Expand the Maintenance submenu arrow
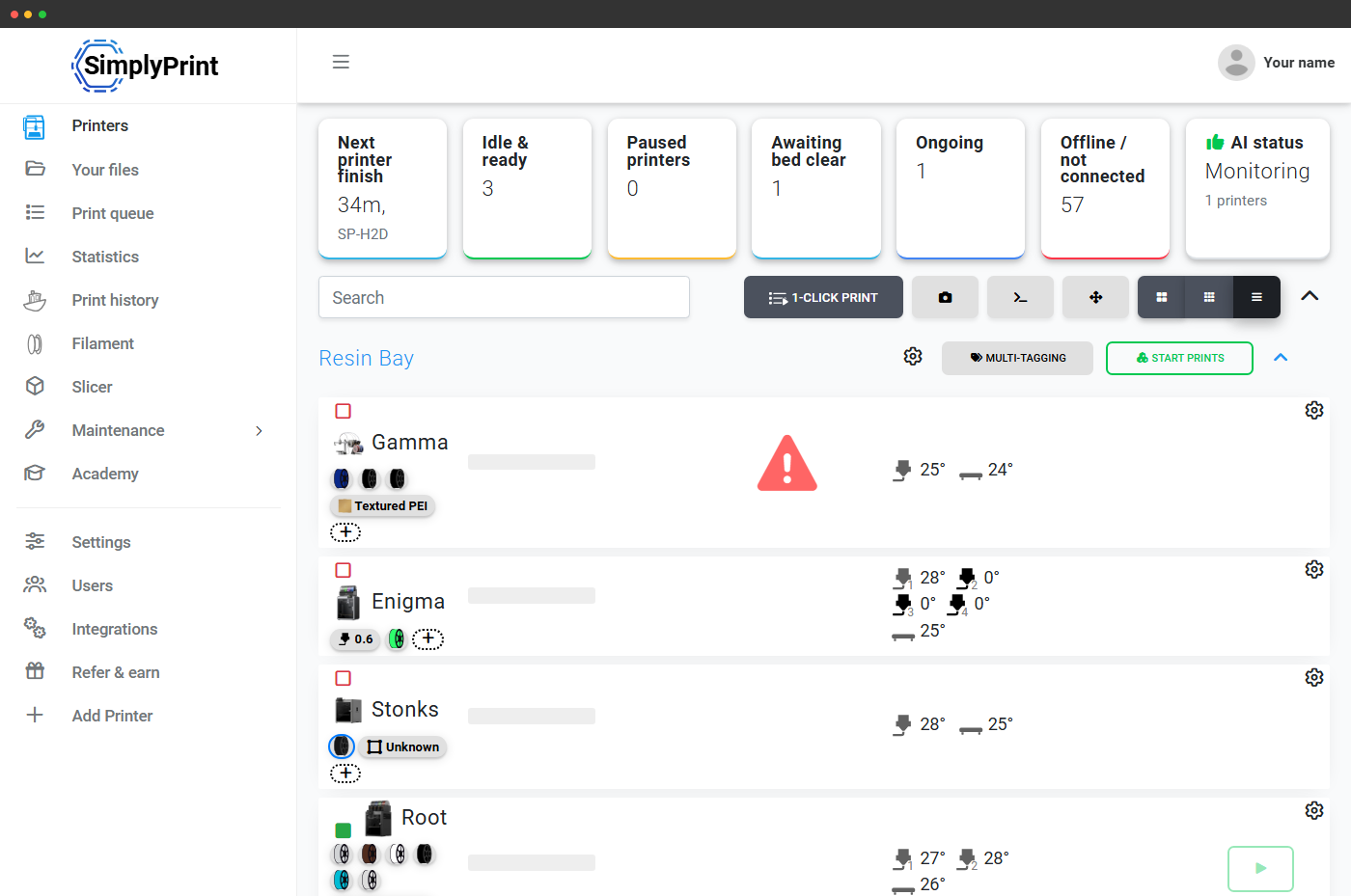The image size is (1351, 896). (x=259, y=430)
